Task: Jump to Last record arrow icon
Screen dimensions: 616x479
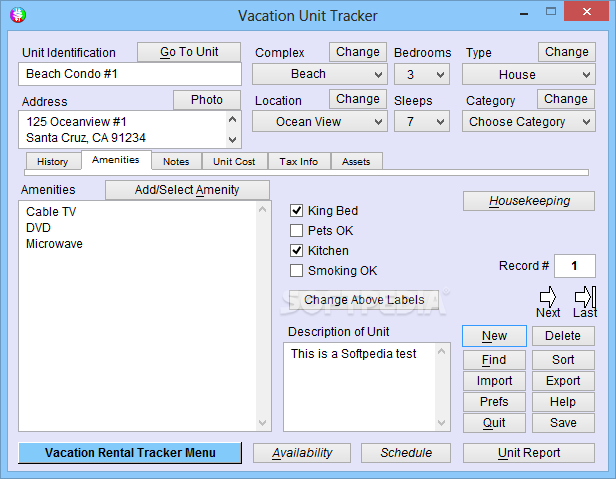Action: [585, 297]
